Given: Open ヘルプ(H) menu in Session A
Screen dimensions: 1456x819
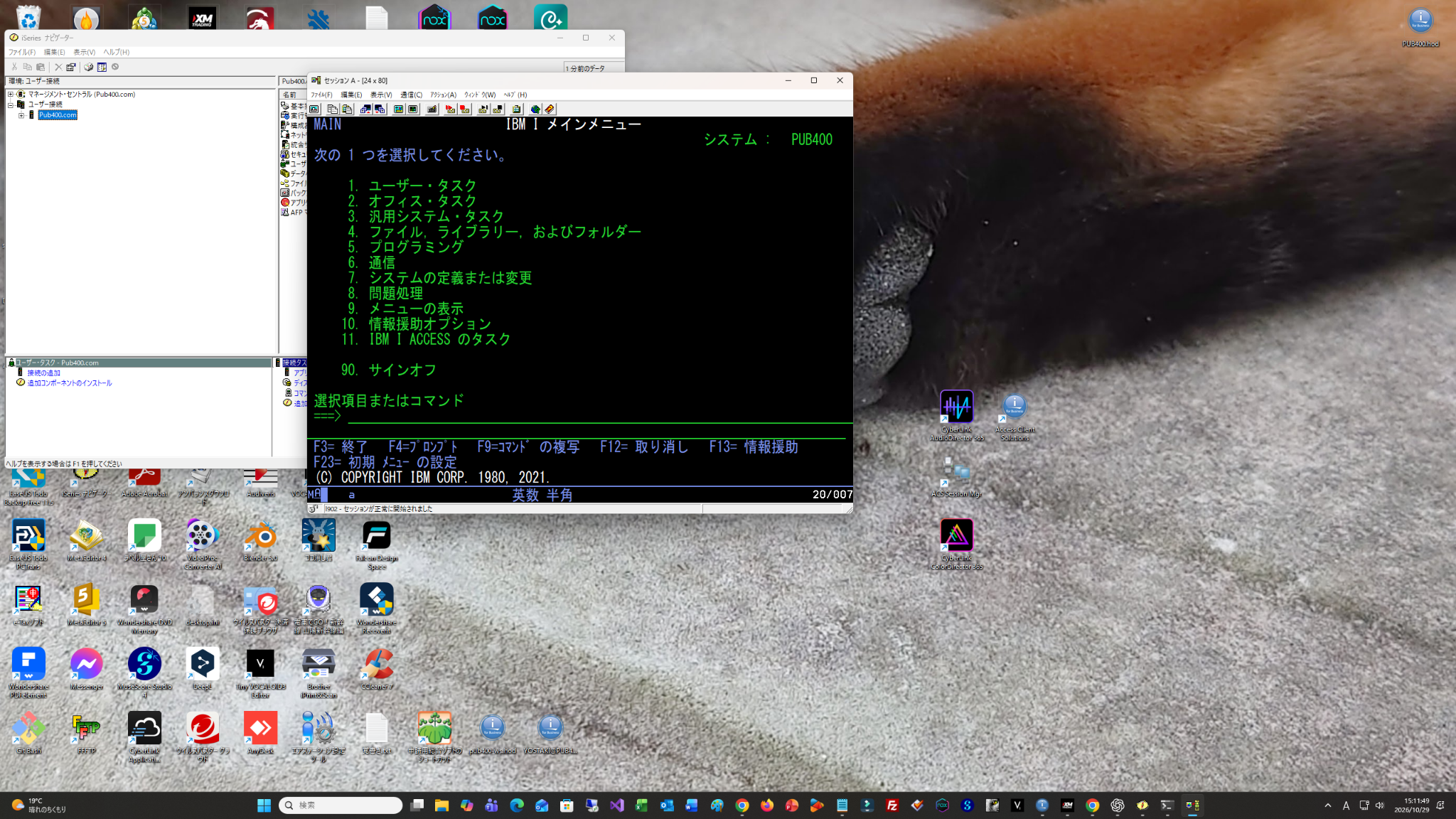Looking at the screenshot, I should click(x=515, y=95).
